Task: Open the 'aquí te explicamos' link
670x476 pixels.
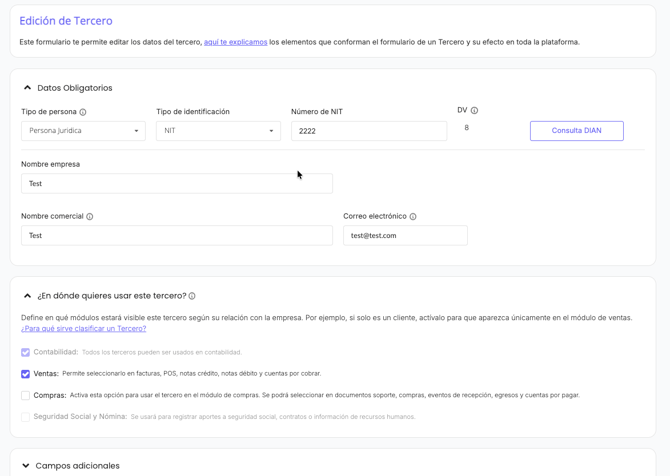Action: (235, 42)
